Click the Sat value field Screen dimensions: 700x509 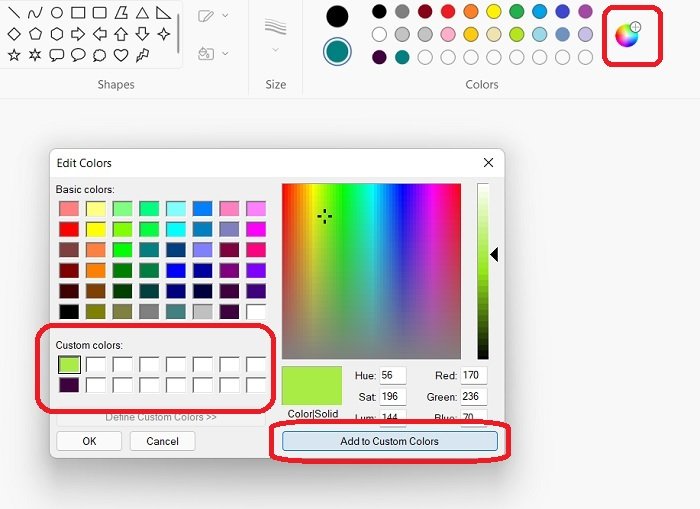pyautogui.click(x=393, y=396)
